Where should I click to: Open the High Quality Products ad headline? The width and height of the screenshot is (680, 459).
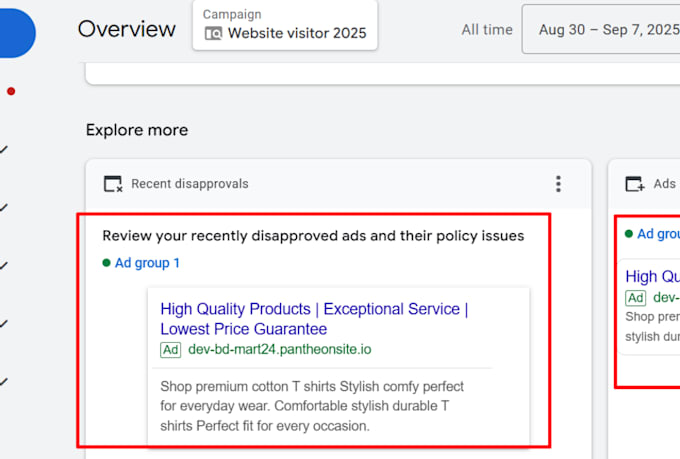314,319
